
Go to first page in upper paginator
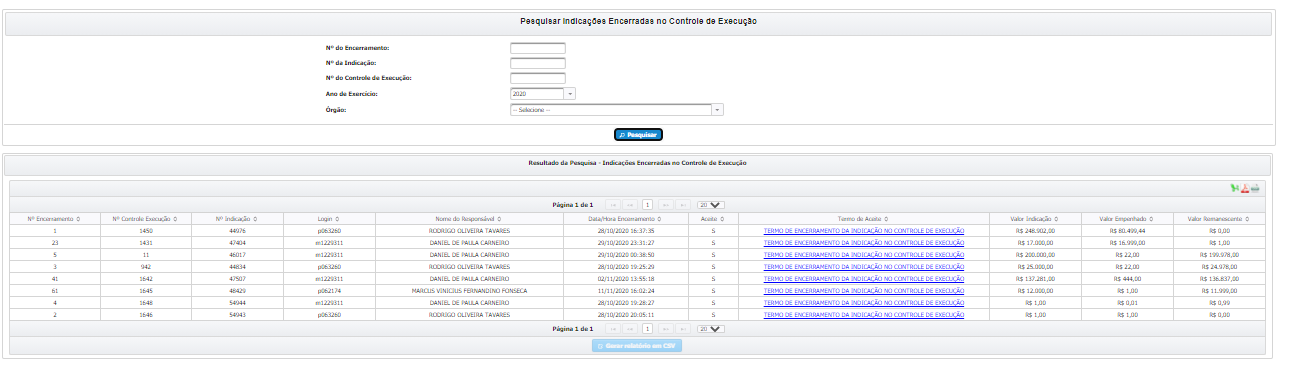pos(613,204)
